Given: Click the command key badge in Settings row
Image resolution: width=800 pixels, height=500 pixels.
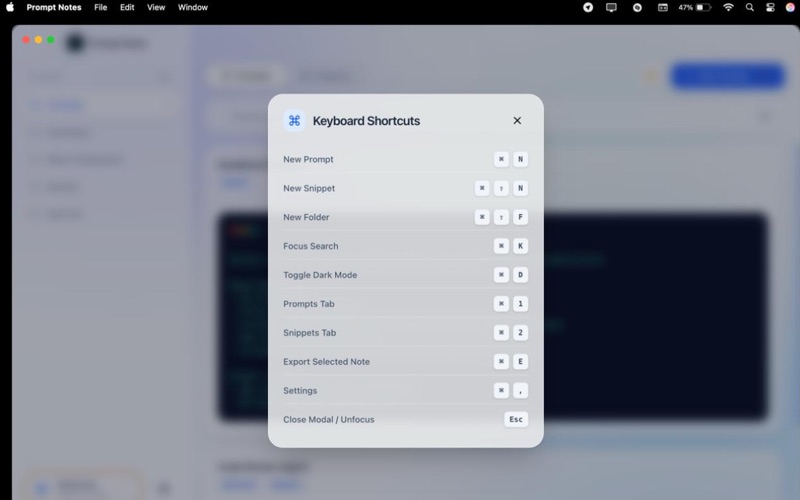Looking at the screenshot, I should [501, 390].
